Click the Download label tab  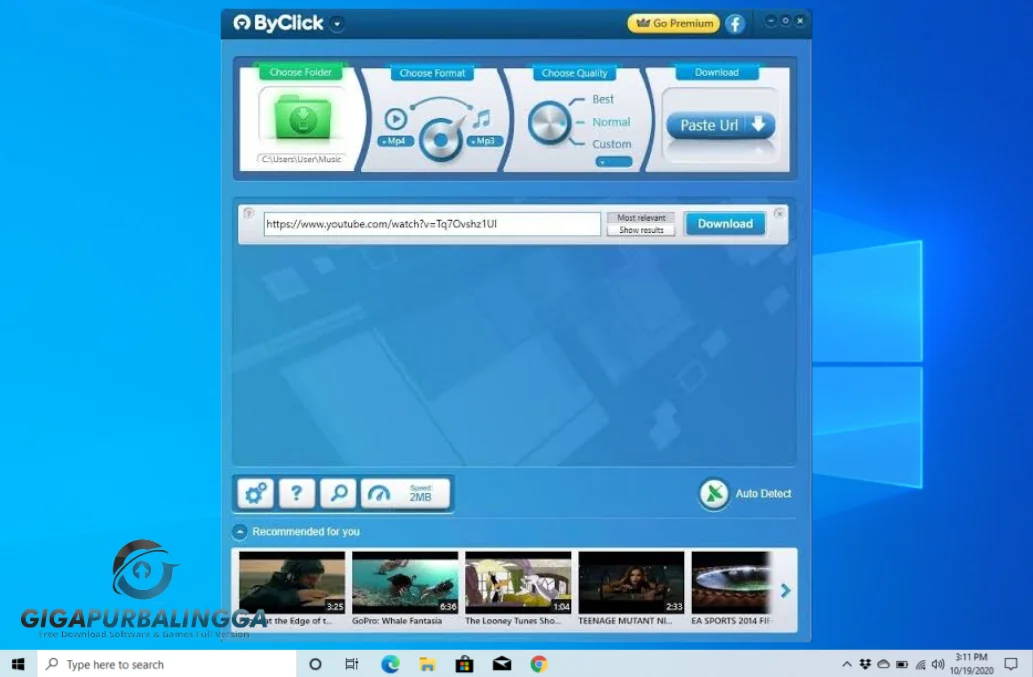[x=717, y=72]
